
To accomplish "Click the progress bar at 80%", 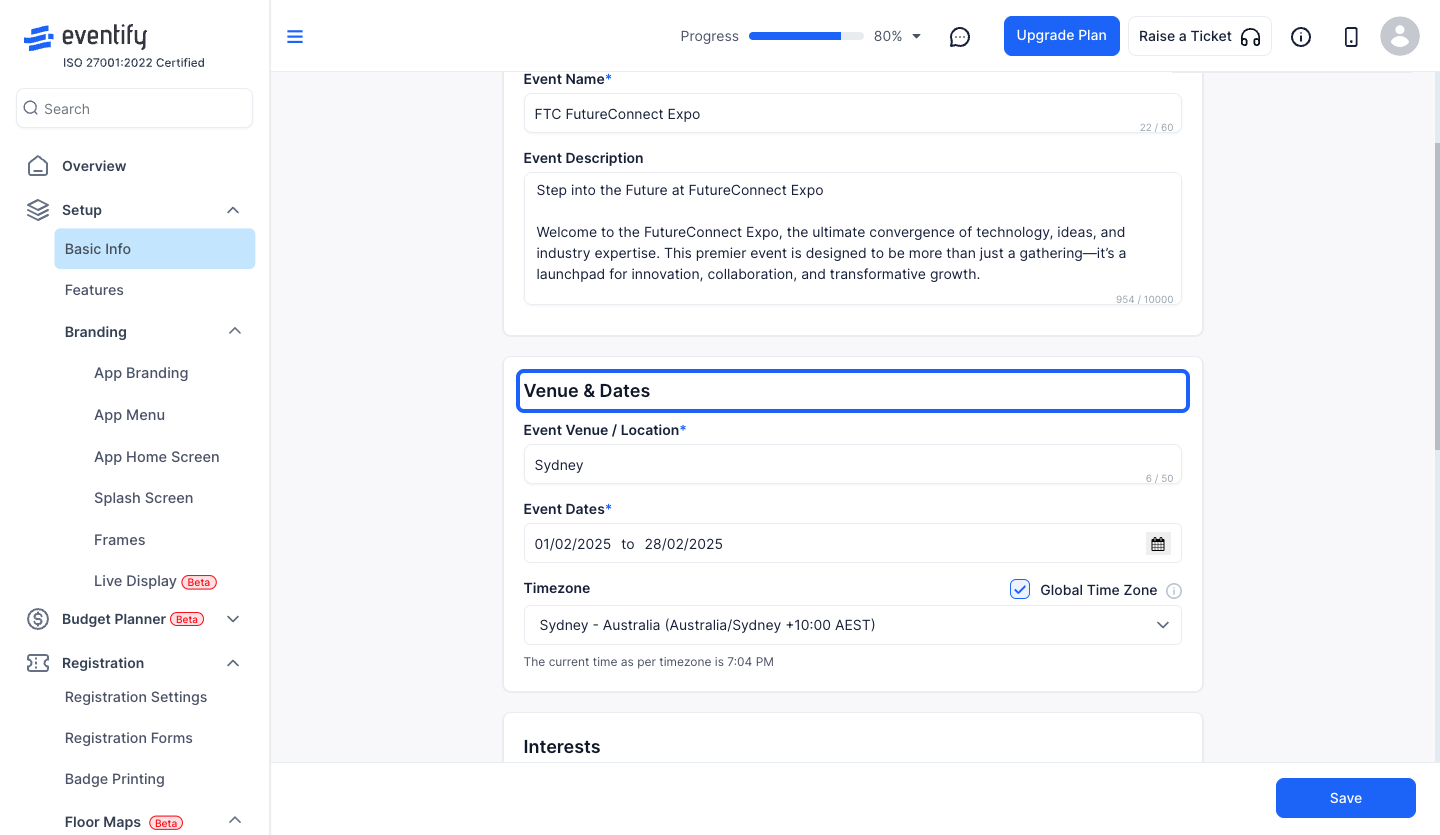I will [x=806, y=36].
